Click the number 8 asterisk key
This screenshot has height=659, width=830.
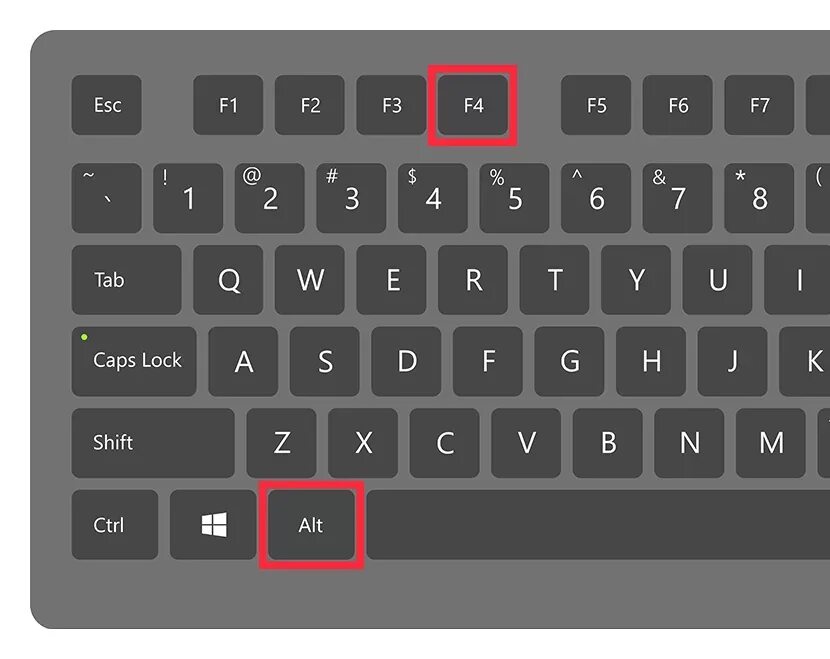pyautogui.click(x=759, y=198)
